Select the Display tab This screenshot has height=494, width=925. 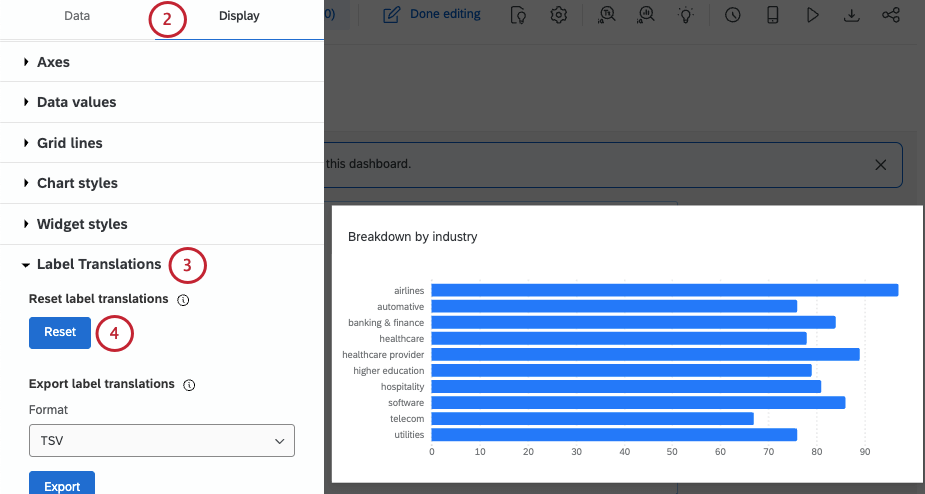point(239,16)
